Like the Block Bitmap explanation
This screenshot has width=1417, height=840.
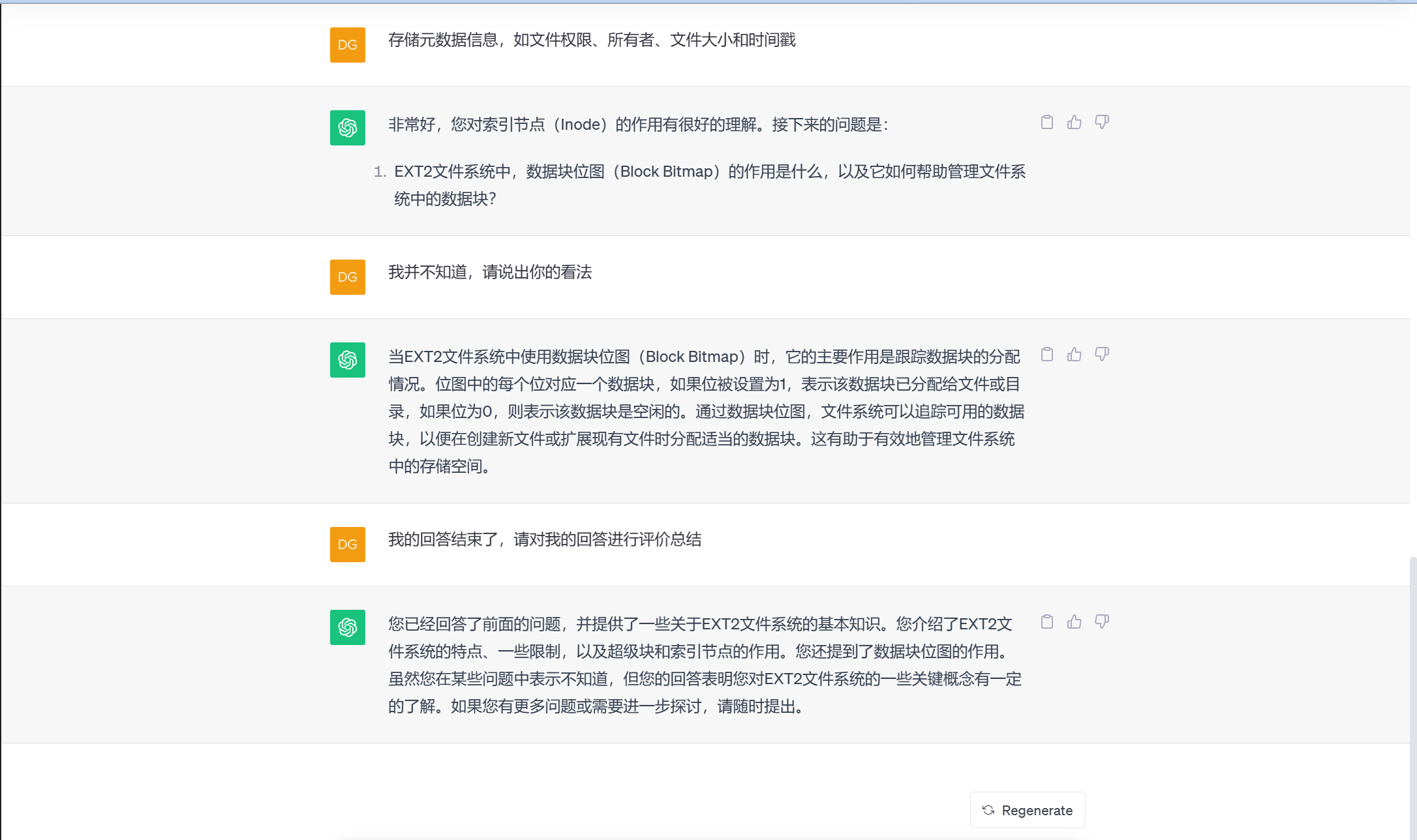(1074, 355)
